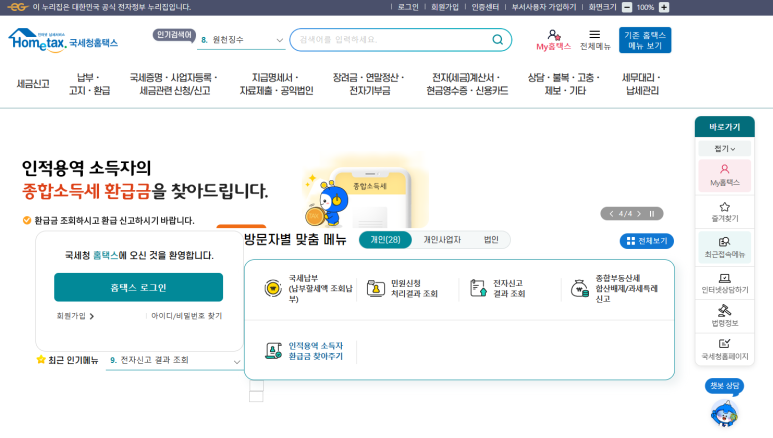Collapse the 바로가기 panel with 접기
The width and height of the screenshot is (773, 438).
tap(725, 148)
